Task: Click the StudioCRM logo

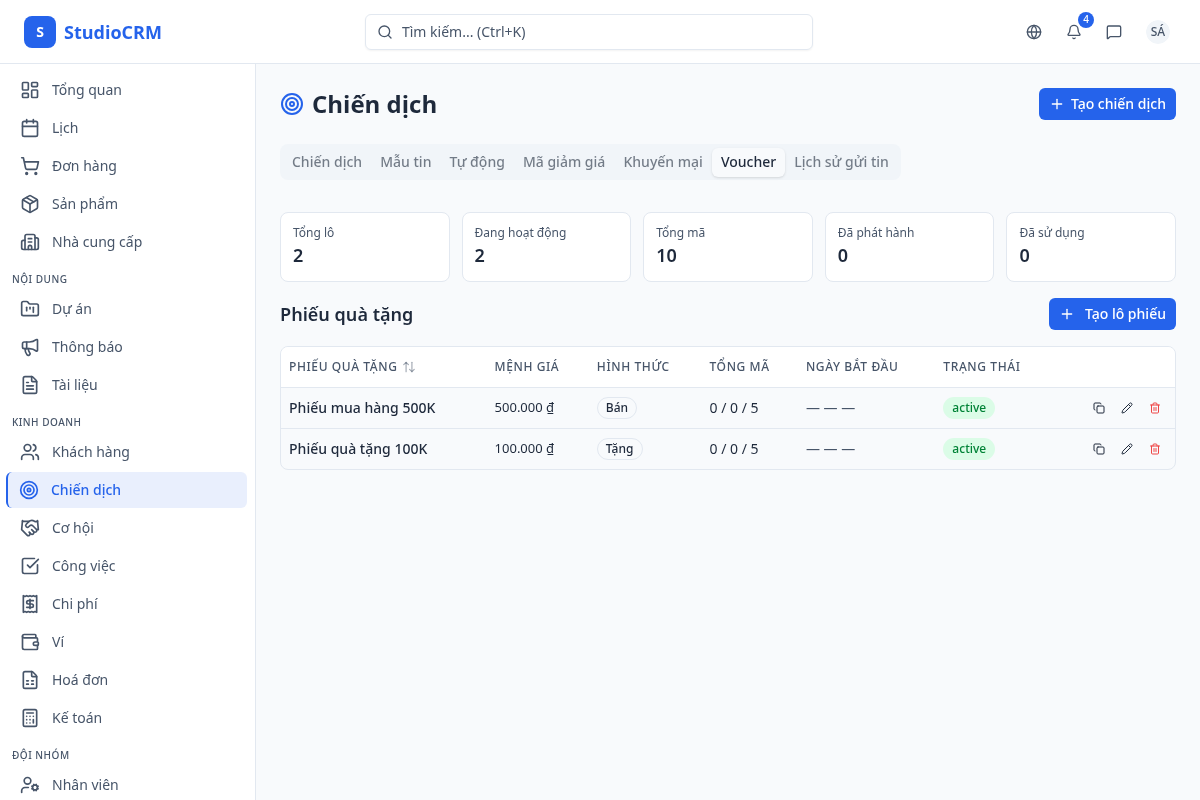Action: coord(93,32)
